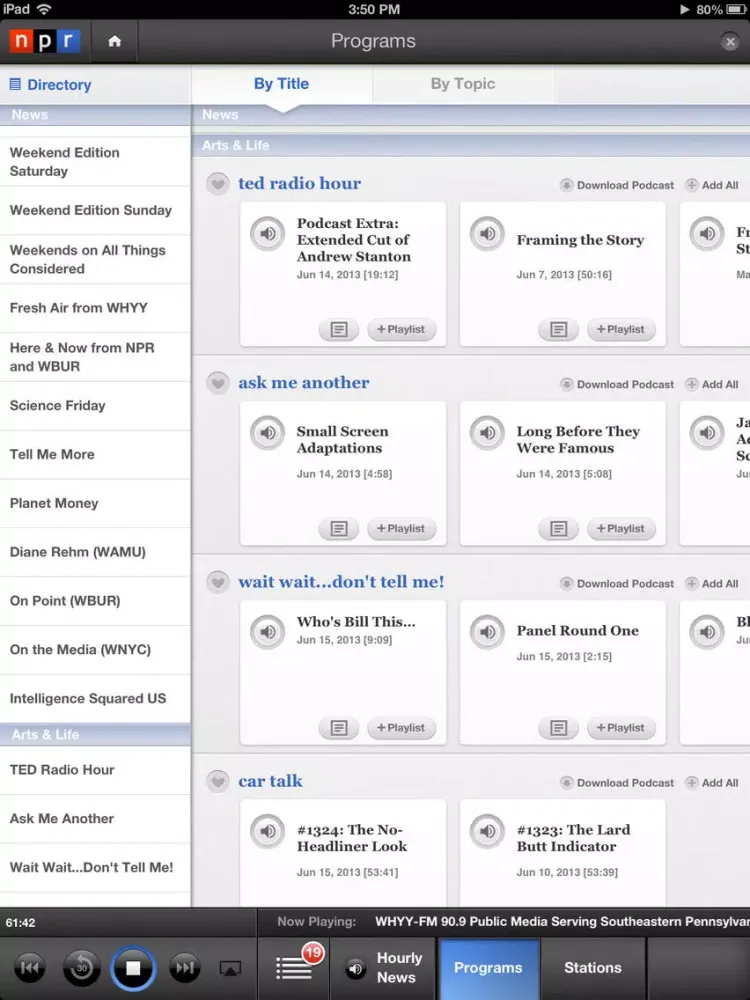Choose Science Friday from the list
Image resolution: width=750 pixels, height=1000 pixels.
[x=95, y=406]
